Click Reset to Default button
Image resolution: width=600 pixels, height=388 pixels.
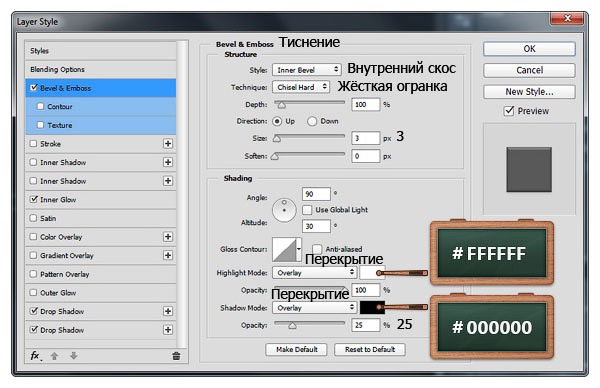click(370, 349)
